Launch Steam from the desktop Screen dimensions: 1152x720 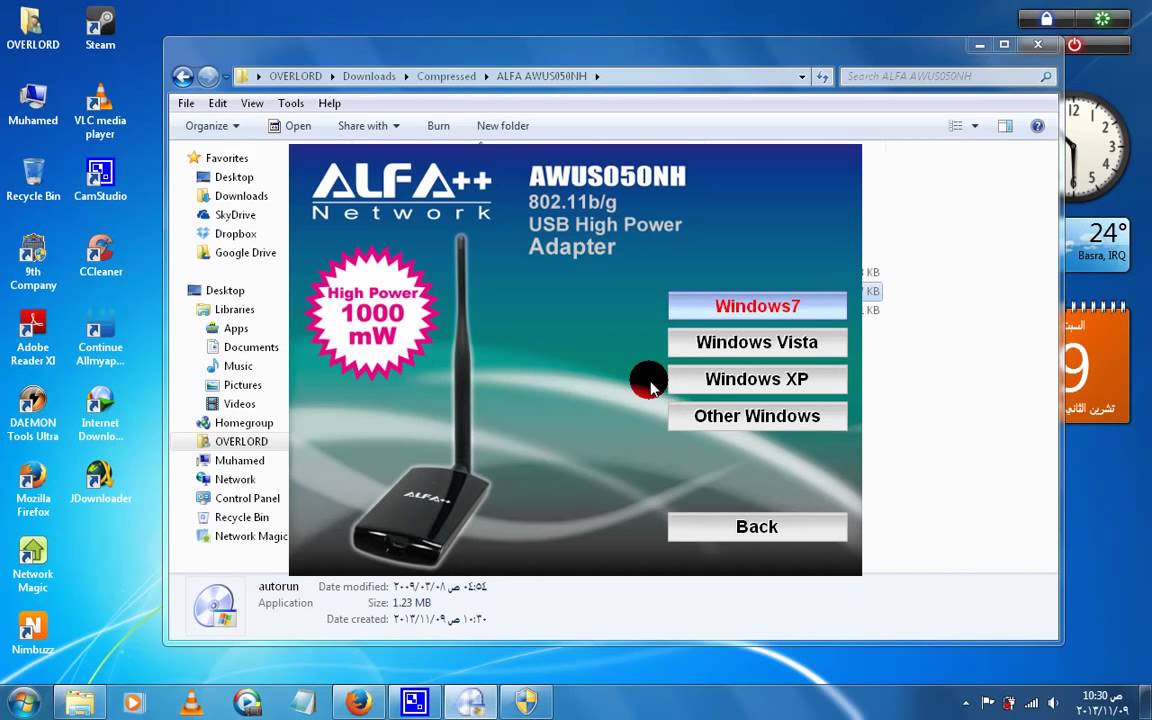[x=100, y=28]
